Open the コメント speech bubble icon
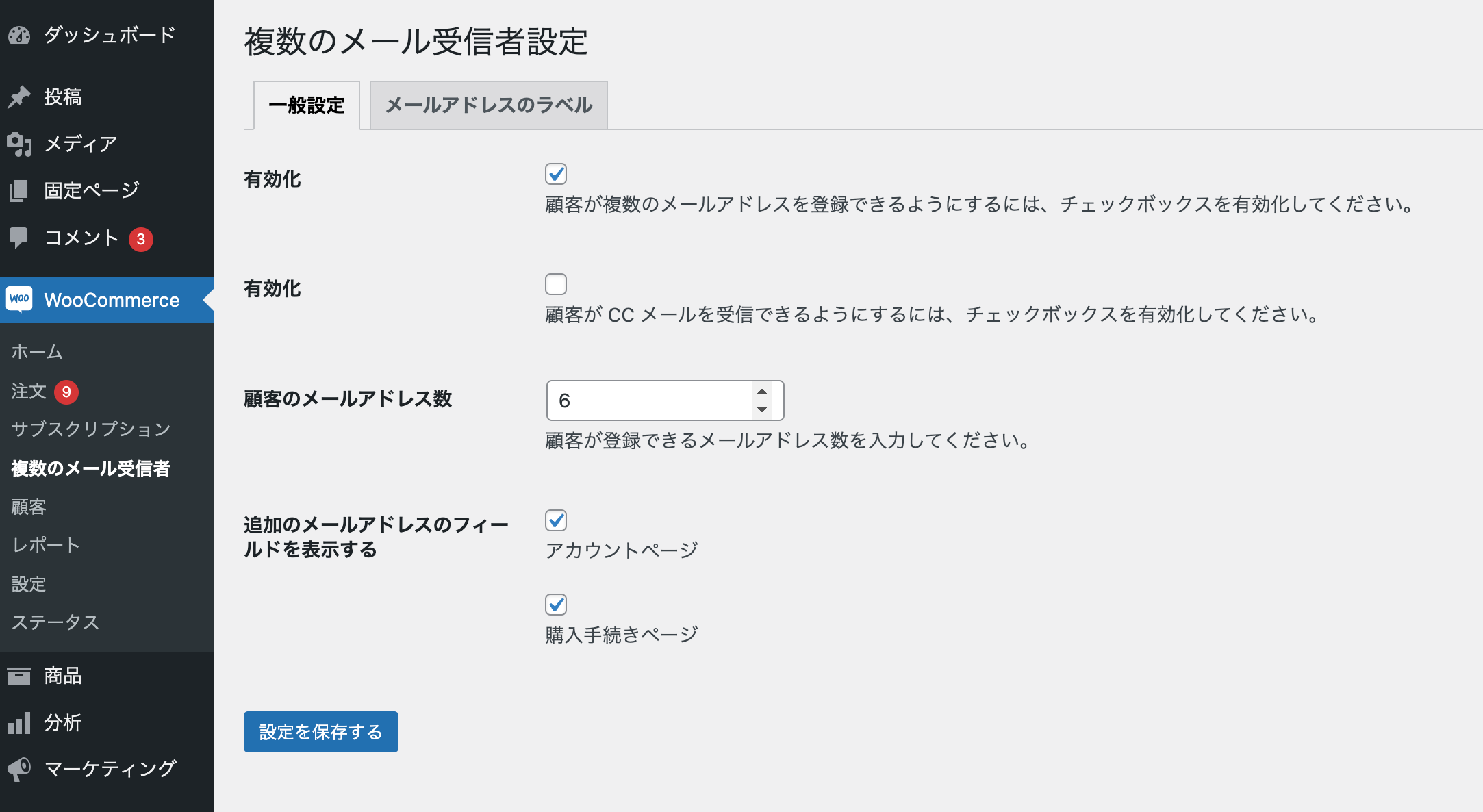Viewport: 1483px width, 812px height. [19, 238]
